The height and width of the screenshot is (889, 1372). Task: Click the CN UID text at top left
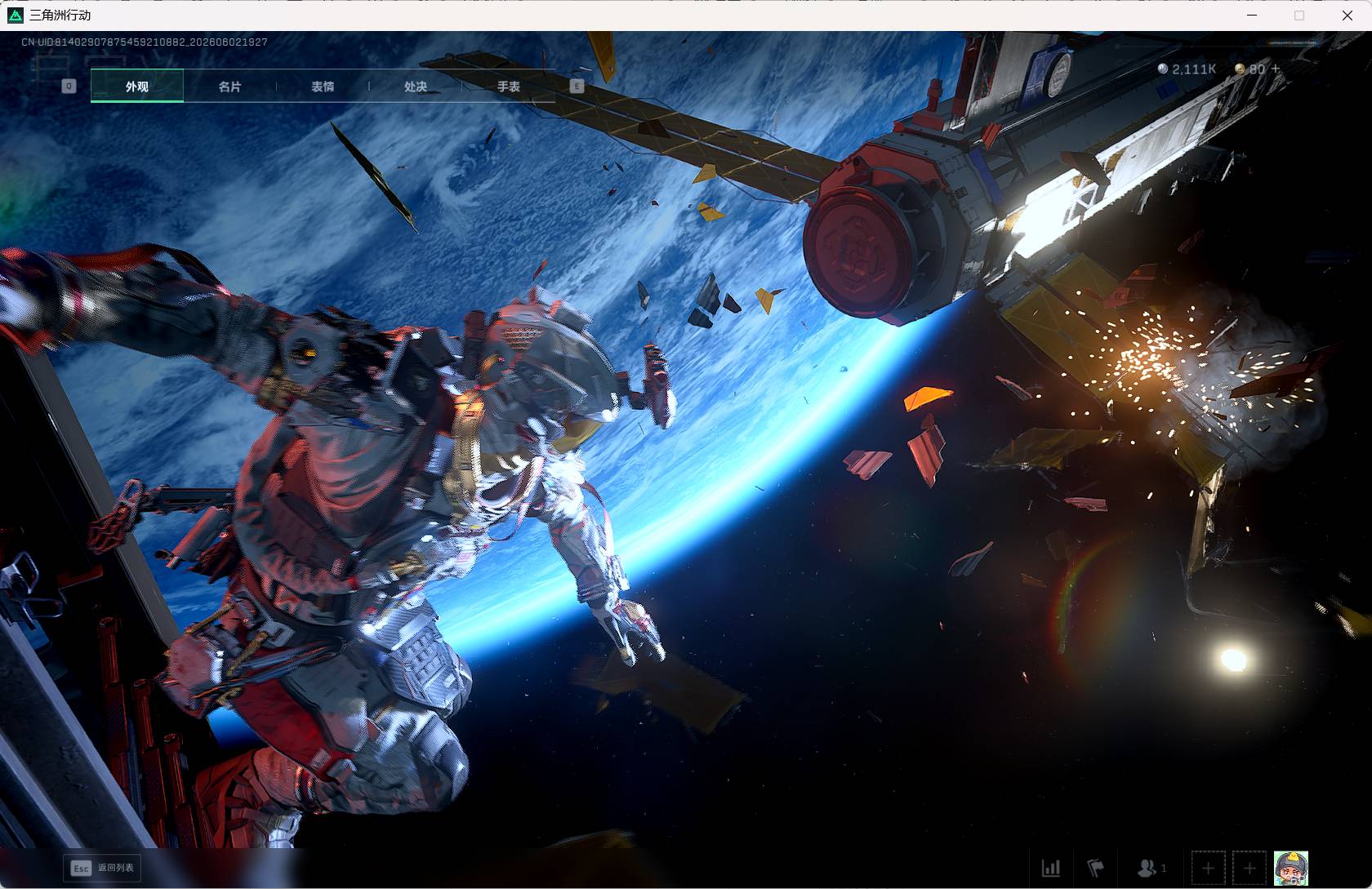145,42
